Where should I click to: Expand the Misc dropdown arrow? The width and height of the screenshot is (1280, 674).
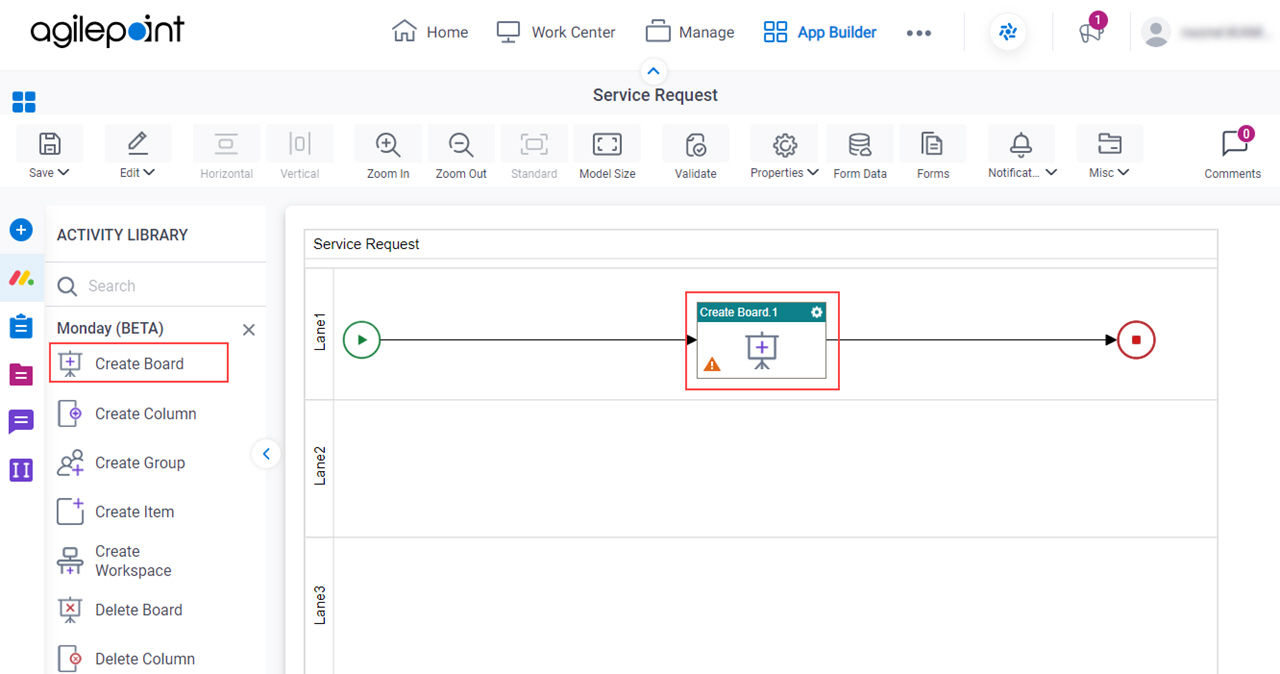coord(1124,172)
